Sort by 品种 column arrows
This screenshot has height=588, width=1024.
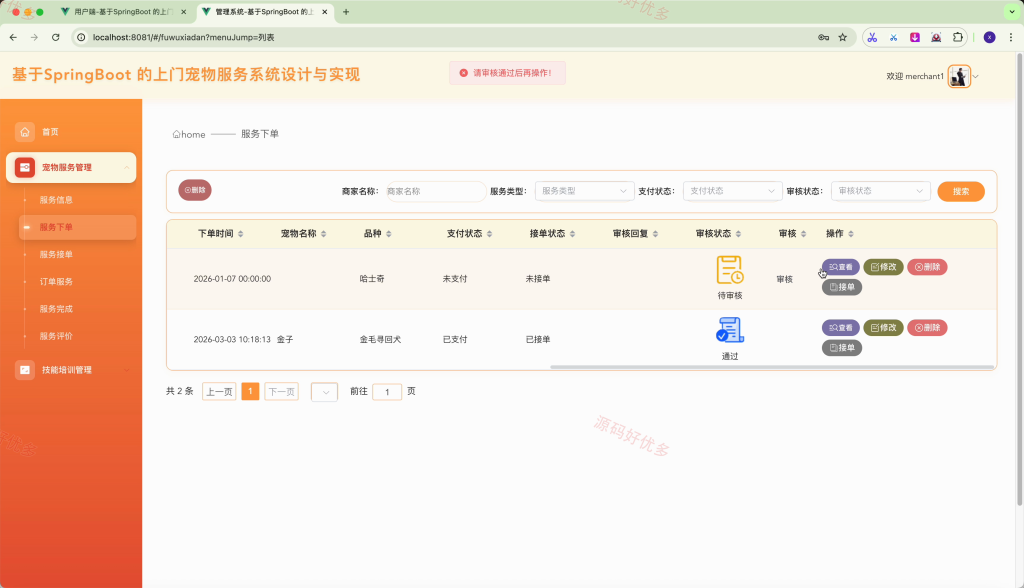tap(389, 234)
